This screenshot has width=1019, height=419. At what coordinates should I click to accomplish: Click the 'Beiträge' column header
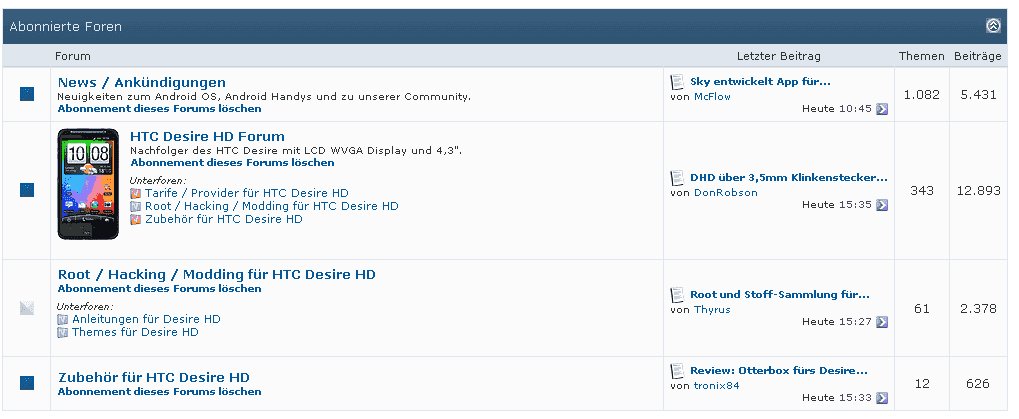point(977,56)
